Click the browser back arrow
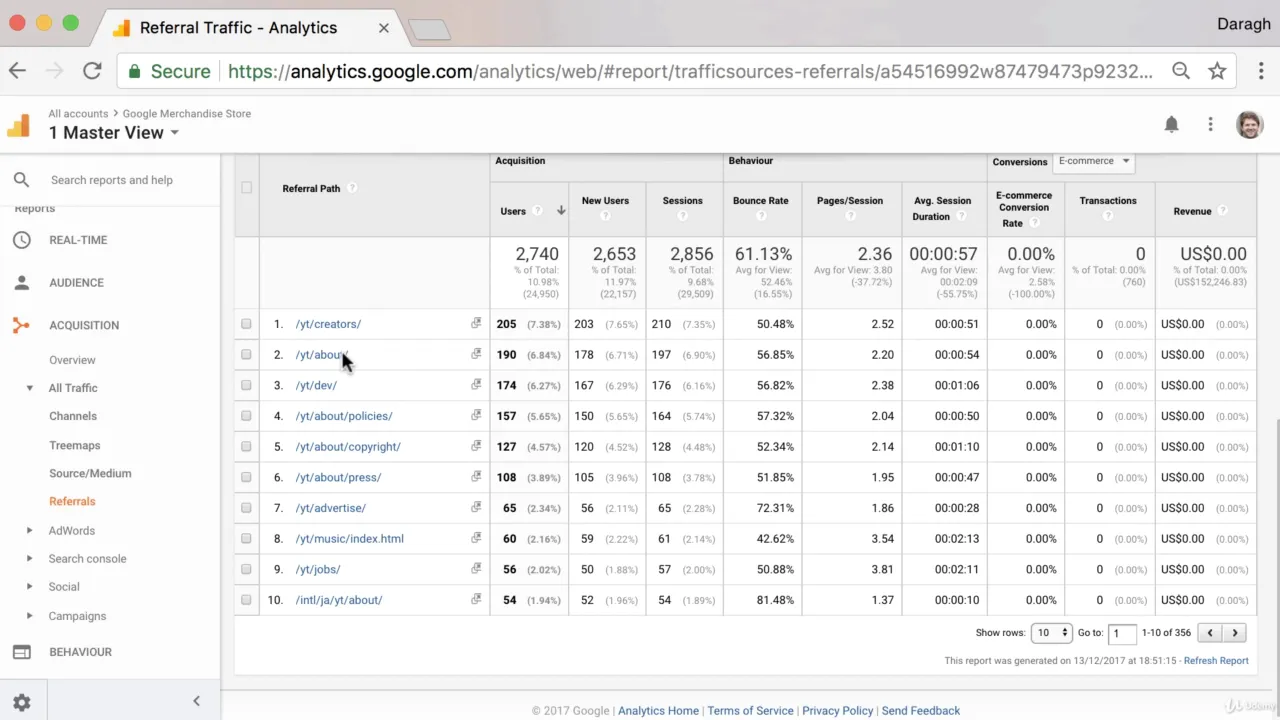 coord(17,71)
